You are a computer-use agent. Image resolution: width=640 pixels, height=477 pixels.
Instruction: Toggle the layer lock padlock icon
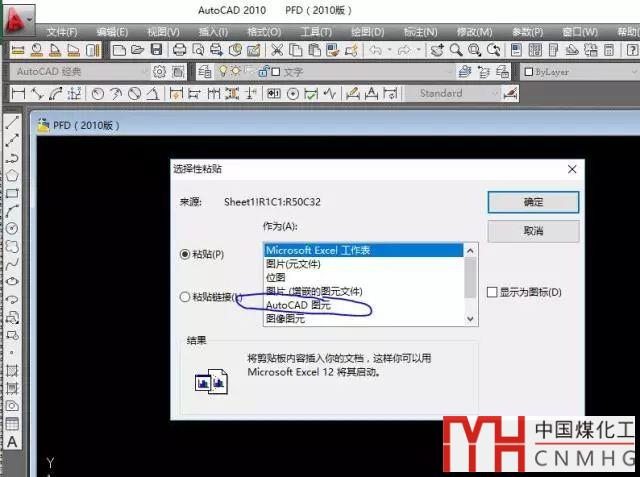(263, 72)
